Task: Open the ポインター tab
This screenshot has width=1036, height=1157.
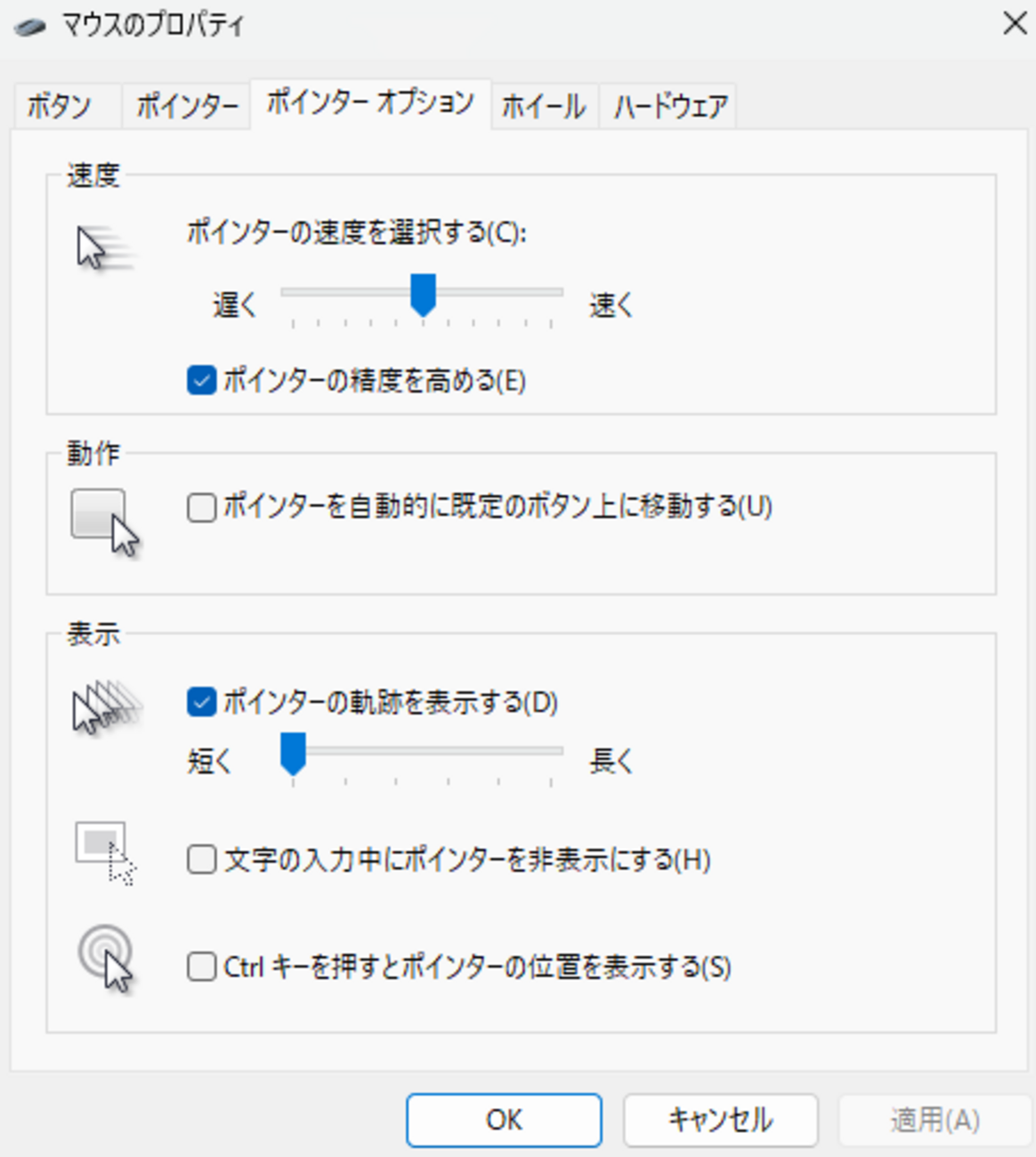Action: [x=187, y=107]
